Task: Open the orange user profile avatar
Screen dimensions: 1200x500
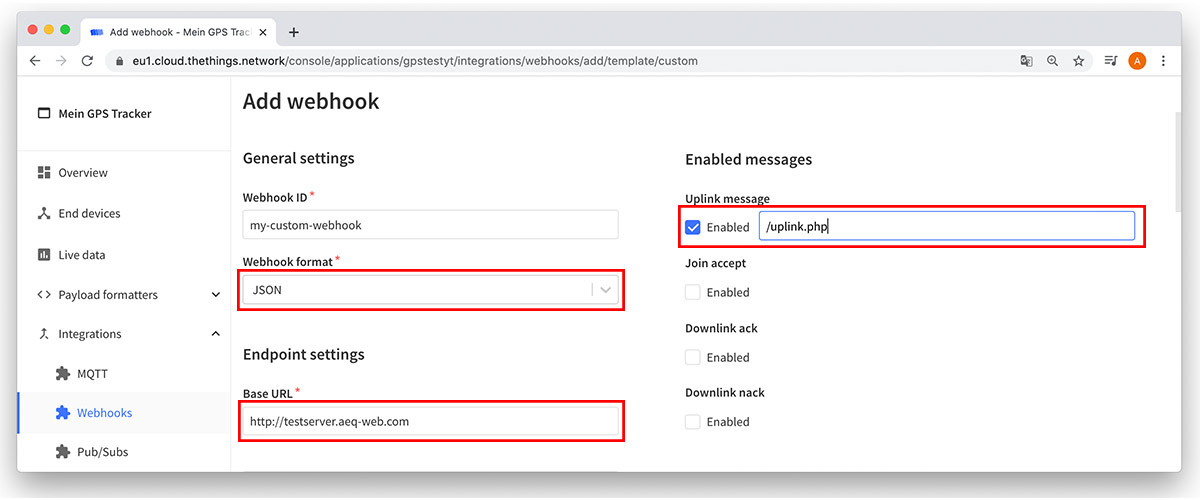Action: (1137, 61)
